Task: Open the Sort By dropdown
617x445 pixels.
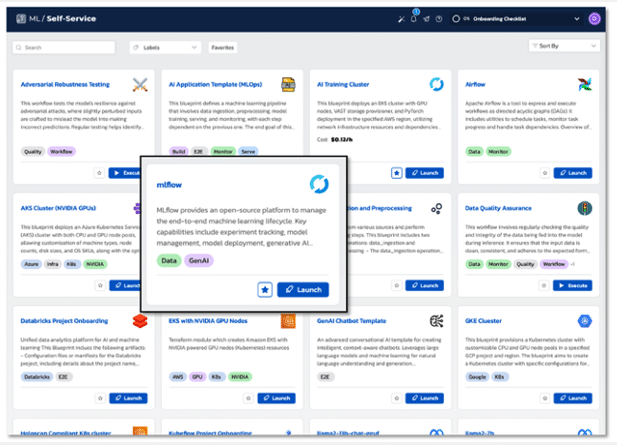Action: [x=564, y=46]
